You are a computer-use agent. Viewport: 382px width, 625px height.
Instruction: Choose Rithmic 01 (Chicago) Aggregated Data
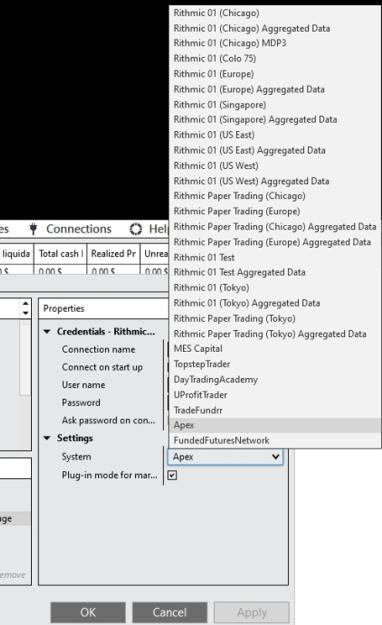(274, 29)
